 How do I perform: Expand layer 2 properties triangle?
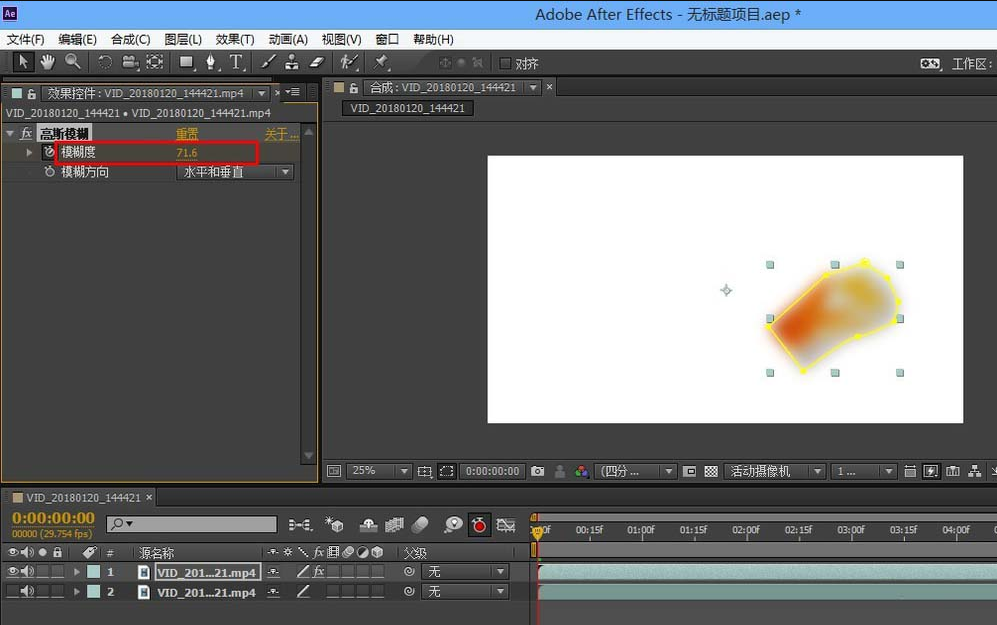click(x=77, y=592)
